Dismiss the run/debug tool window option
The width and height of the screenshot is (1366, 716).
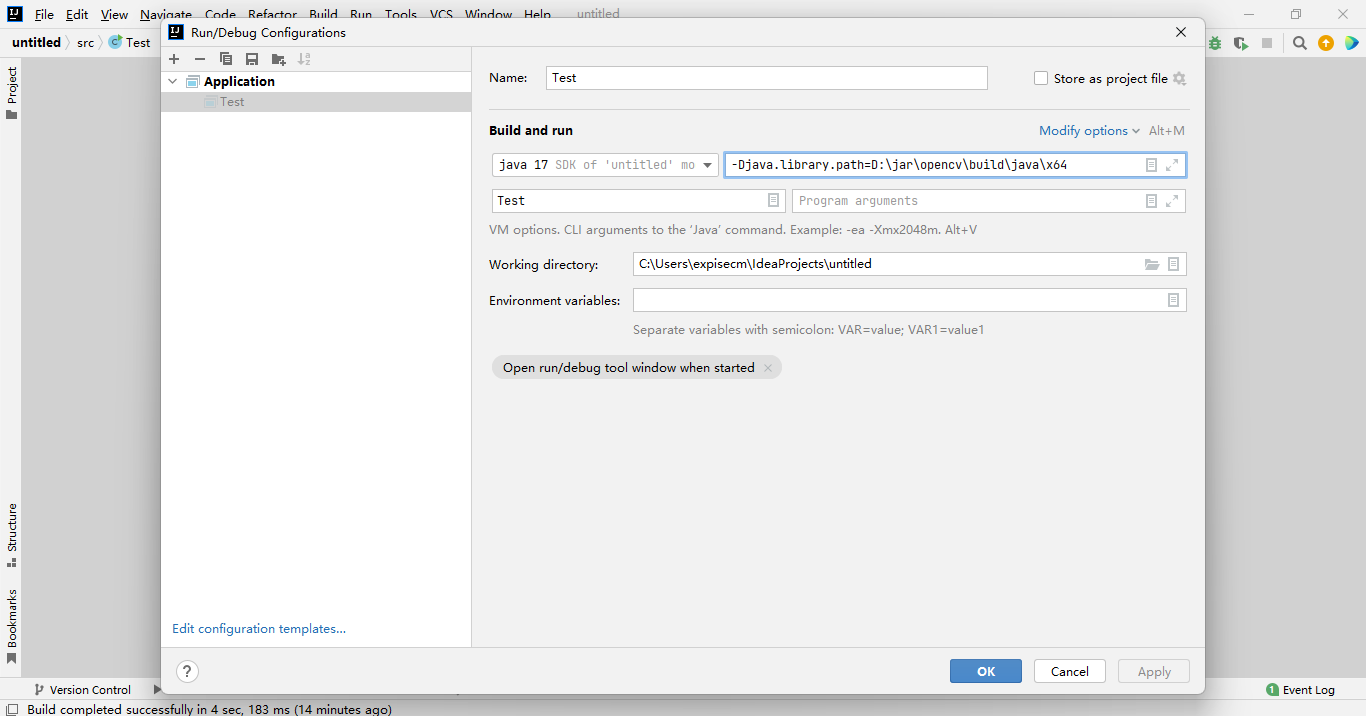767,367
